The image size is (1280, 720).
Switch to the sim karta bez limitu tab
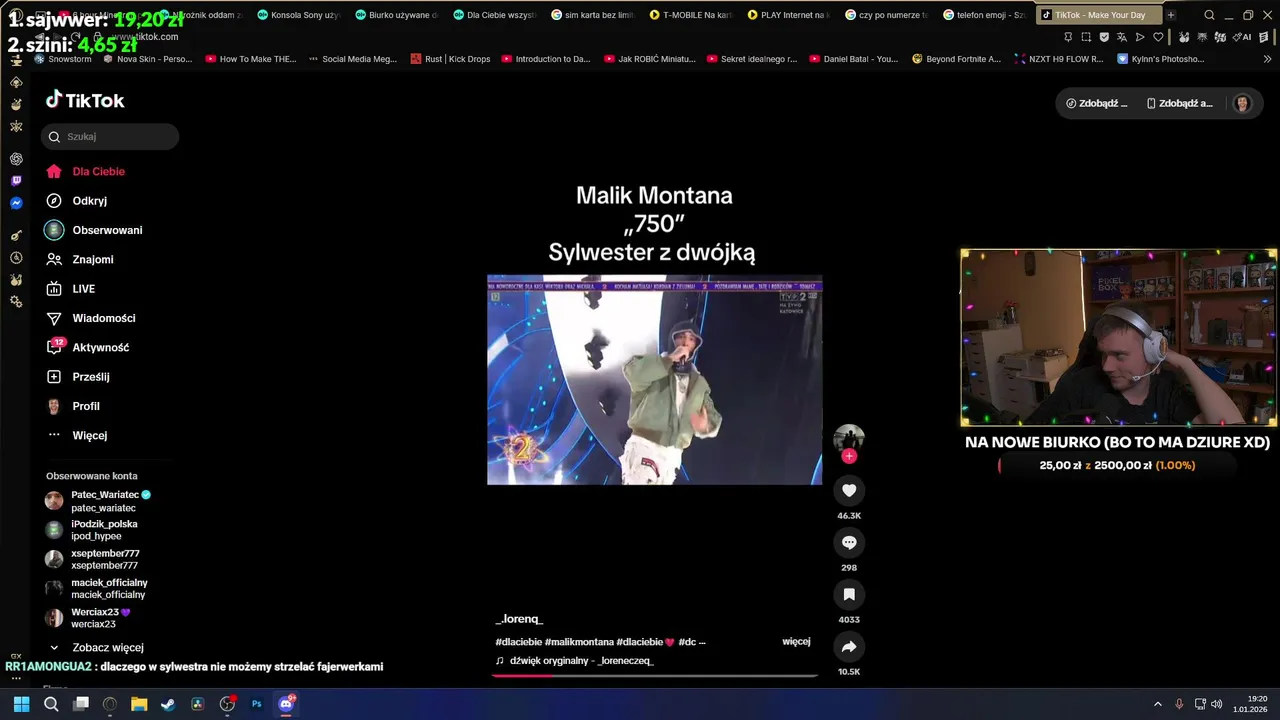tap(592, 15)
